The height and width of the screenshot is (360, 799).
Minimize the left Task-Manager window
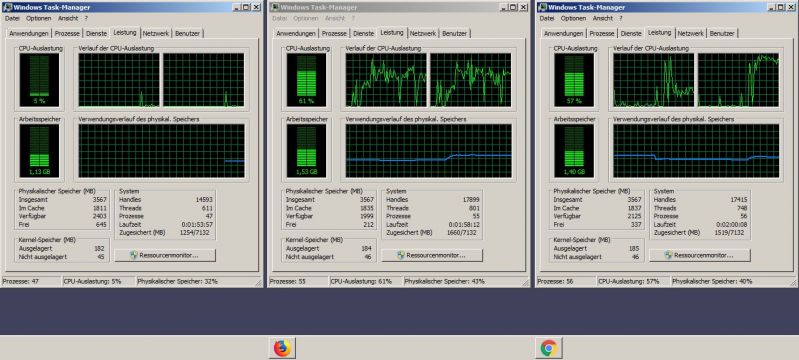coord(237,7)
